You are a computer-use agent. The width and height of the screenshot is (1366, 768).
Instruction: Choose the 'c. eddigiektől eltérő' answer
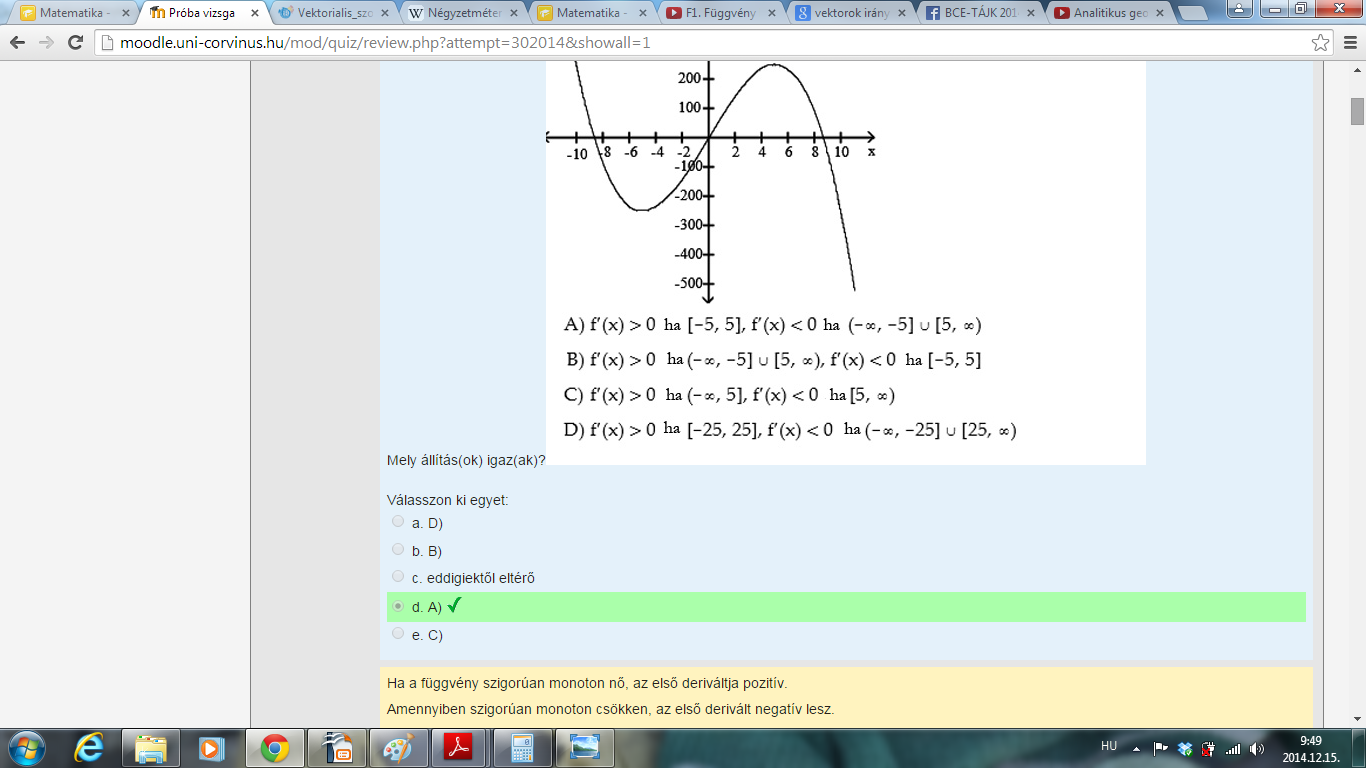(x=398, y=576)
